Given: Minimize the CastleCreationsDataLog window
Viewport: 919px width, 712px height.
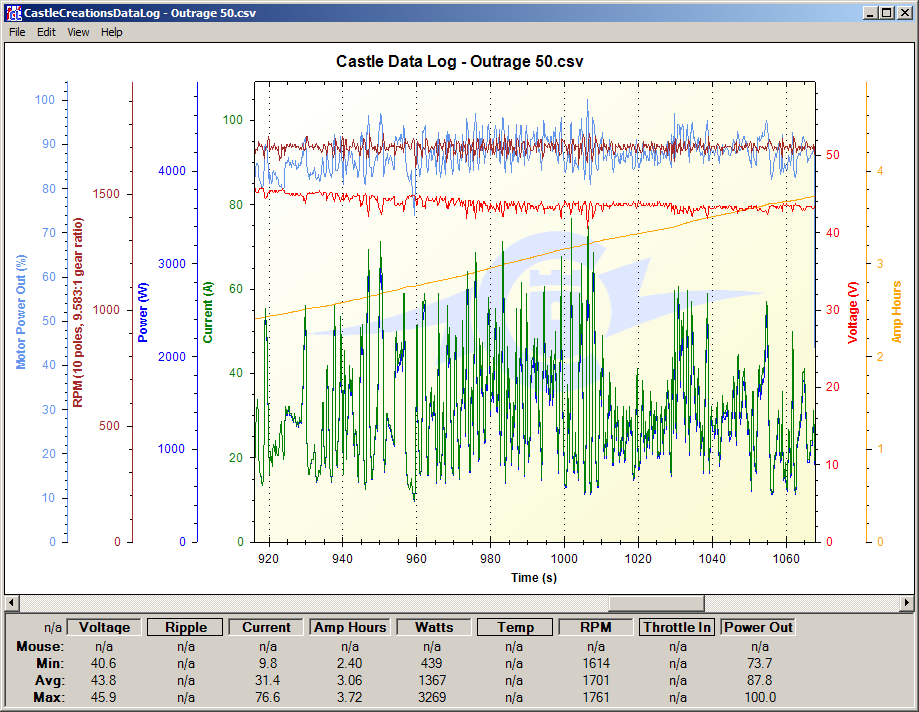Looking at the screenshot, I should (871, 13).
